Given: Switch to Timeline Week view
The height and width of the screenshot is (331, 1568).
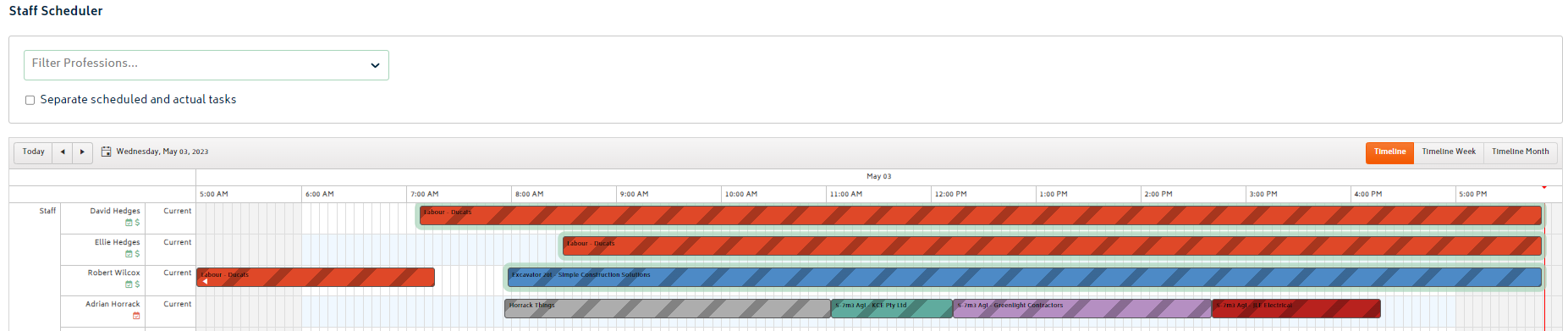Looking at the screenshot, I should 1449,152.
